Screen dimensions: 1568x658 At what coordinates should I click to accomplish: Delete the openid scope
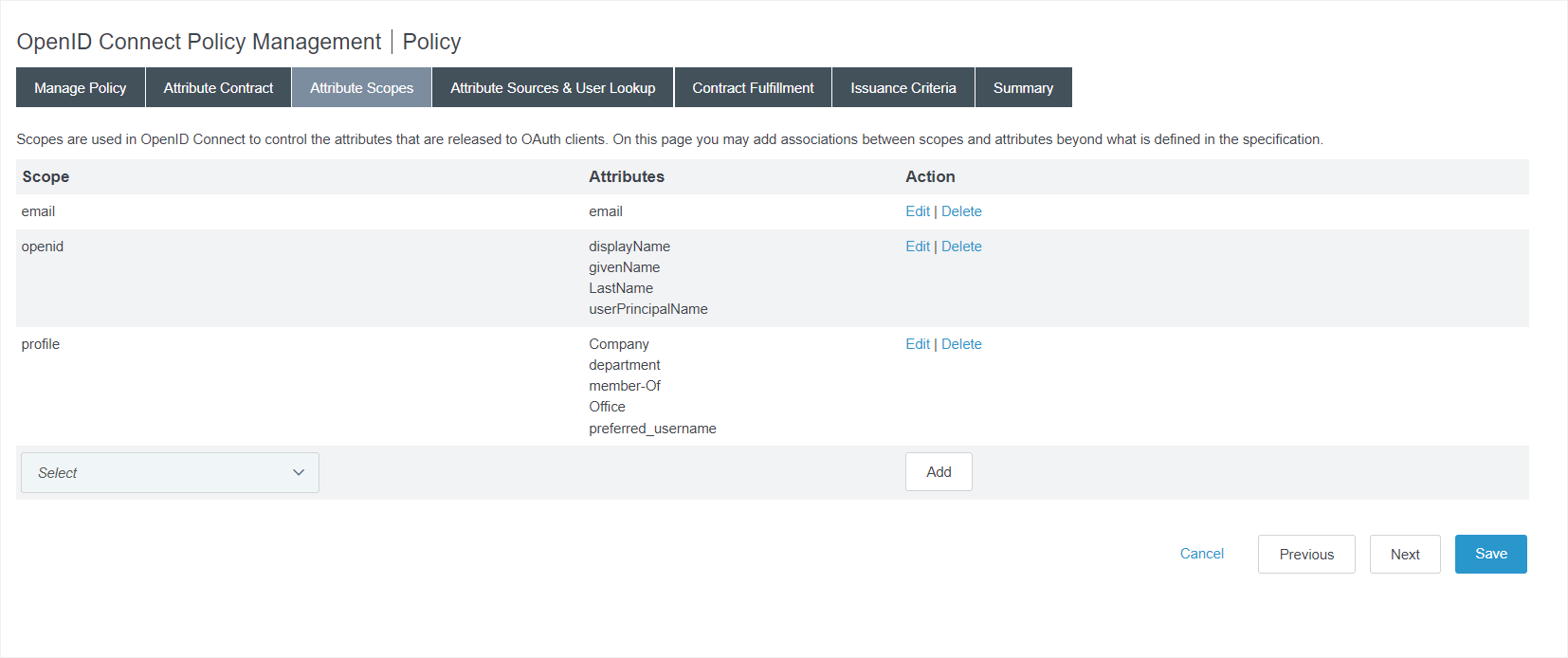pos(961,247)
